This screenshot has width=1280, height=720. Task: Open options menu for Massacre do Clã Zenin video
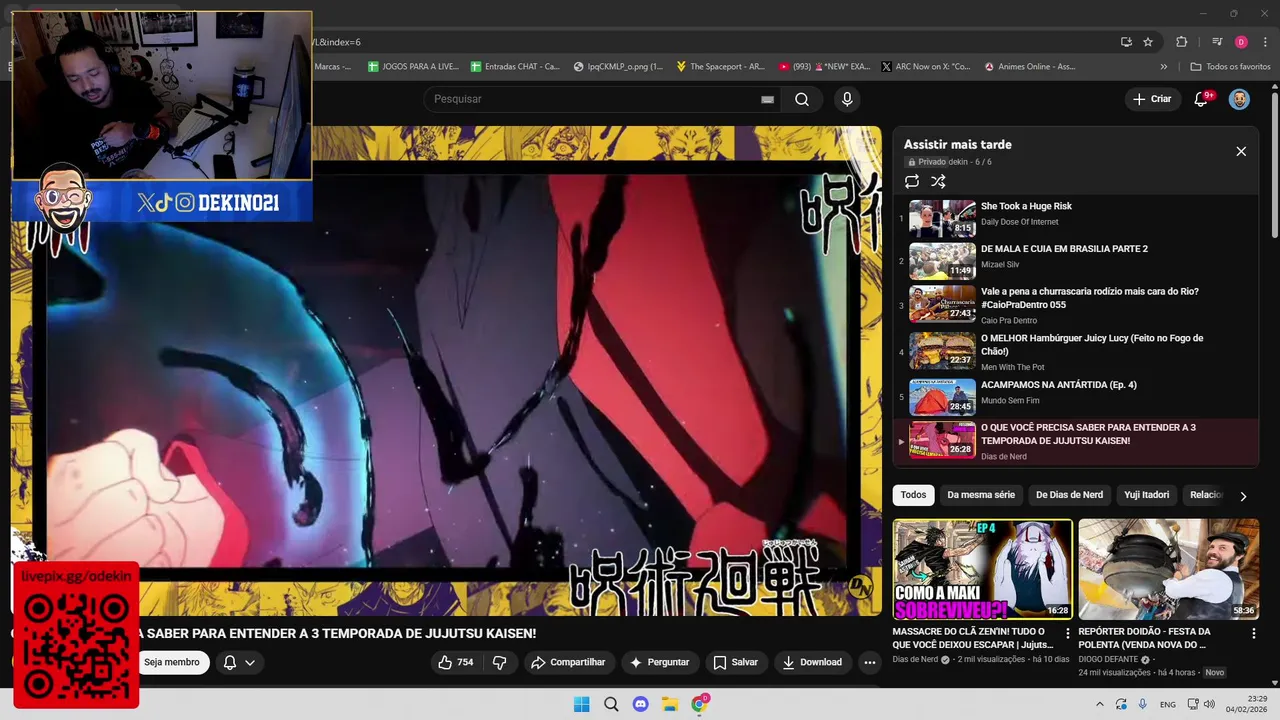click(x=1068, y=633)
